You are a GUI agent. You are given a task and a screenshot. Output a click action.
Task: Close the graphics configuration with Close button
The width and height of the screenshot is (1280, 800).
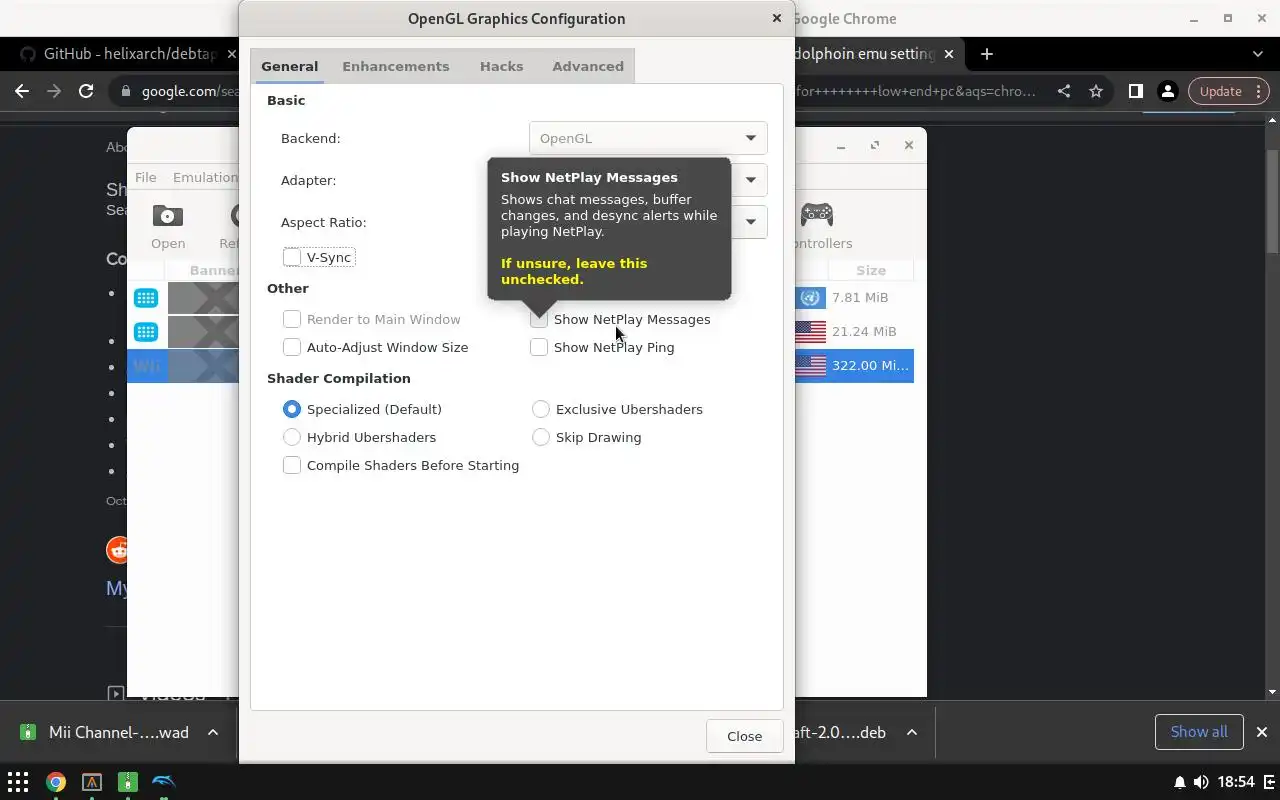(x=744, y=736)
